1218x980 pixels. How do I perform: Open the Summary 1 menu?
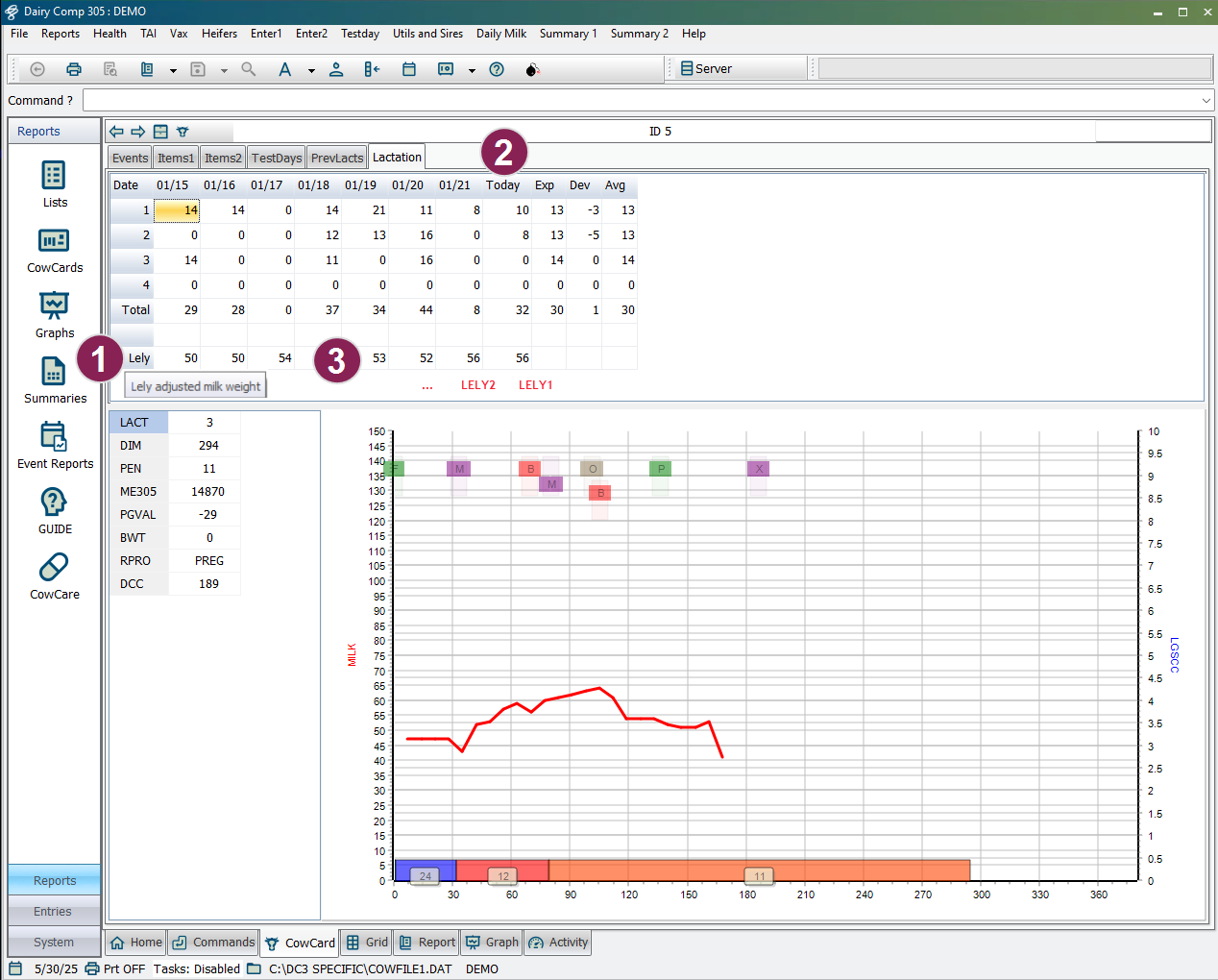[x=568, y=34]
